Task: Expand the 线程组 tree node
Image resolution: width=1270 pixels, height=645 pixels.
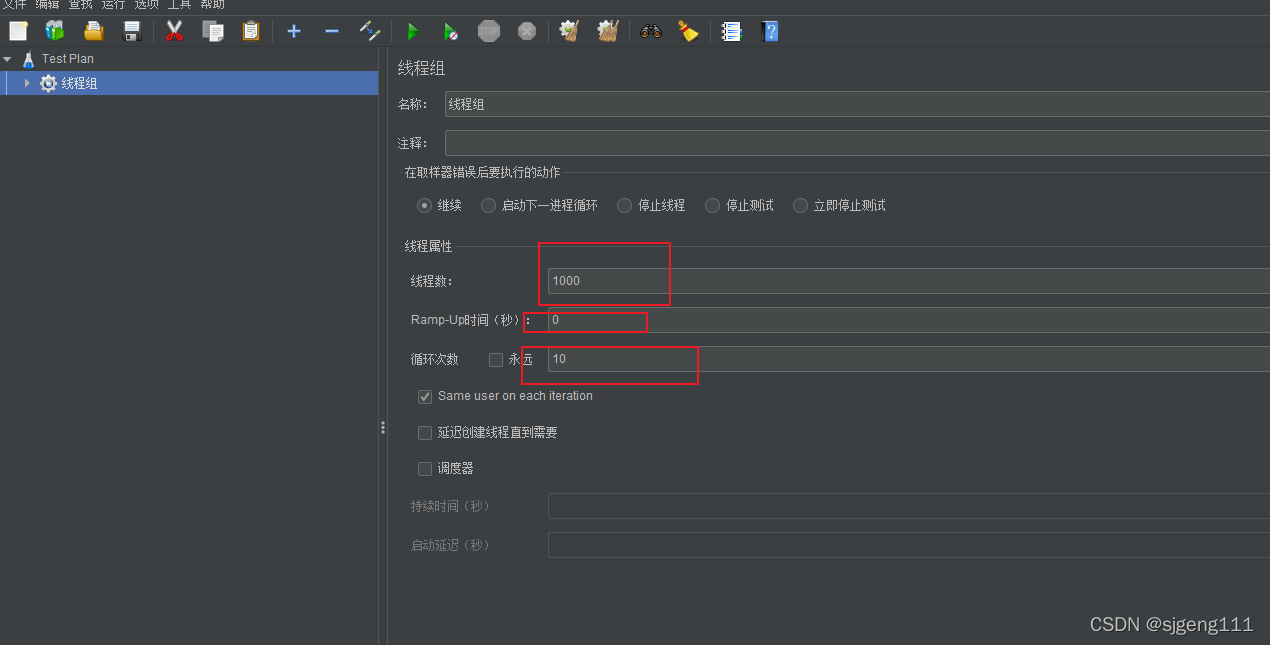Action: 27,83
